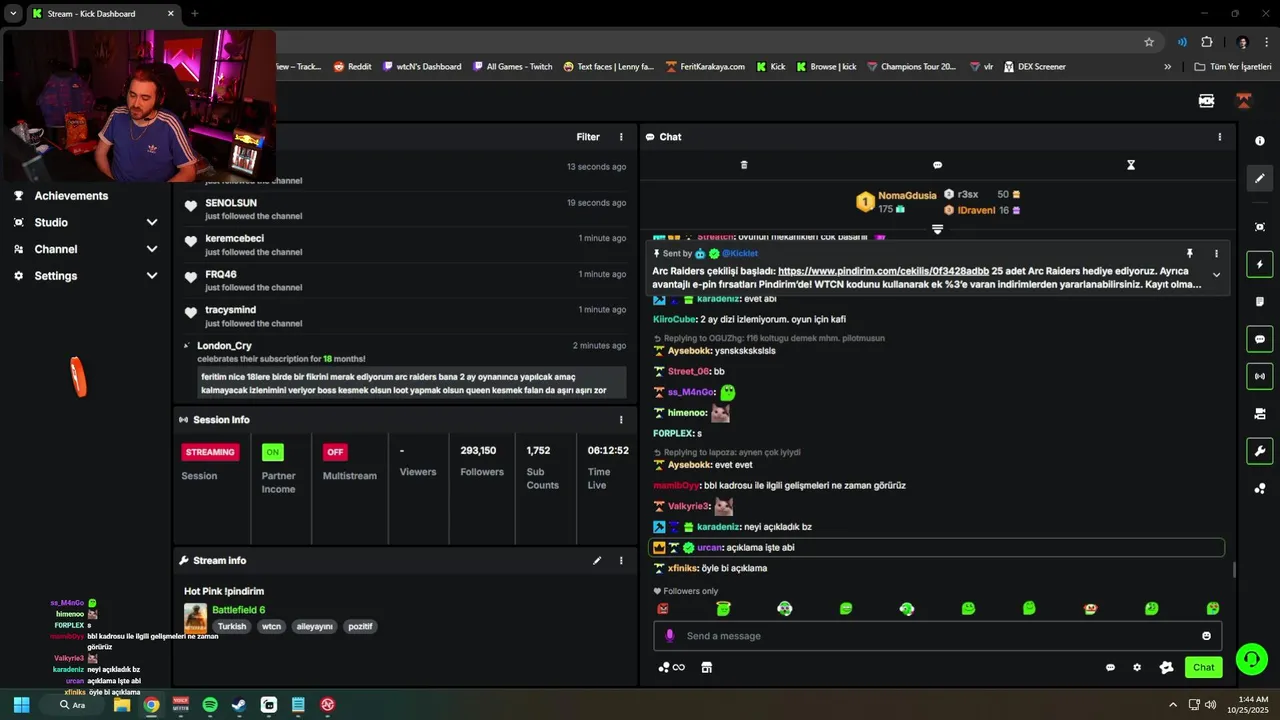This screenshot has width=1280, height=720.
Task: Click the aileyayını tag
Action: (314, 627)
